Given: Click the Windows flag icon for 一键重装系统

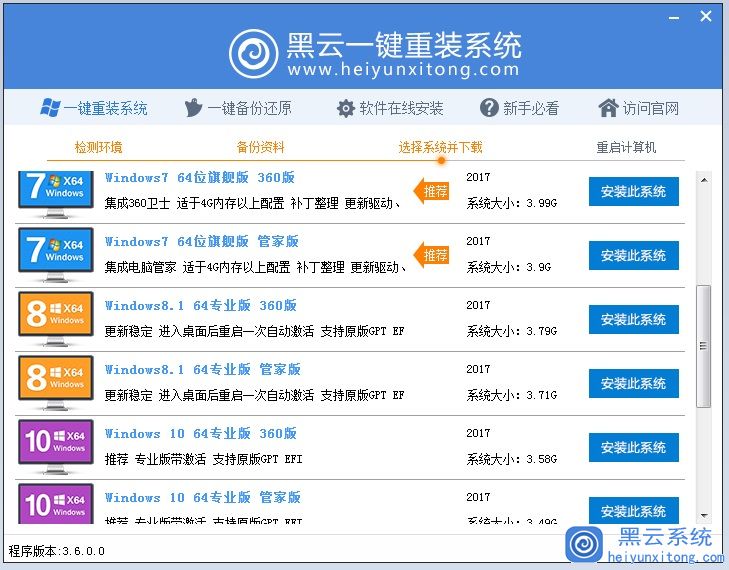Looking at the screenshot, I should tap(50, 108).
